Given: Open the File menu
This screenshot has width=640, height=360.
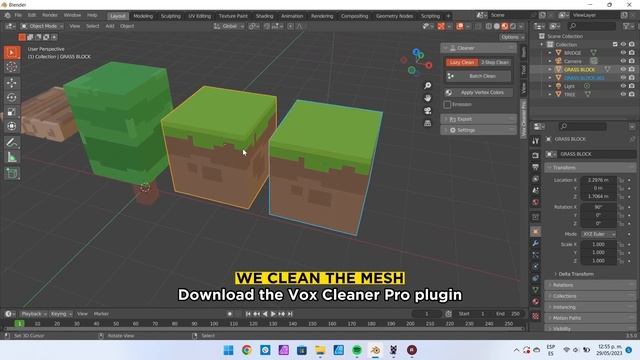Looking at the screenshot, I should [x=18, y=16].
